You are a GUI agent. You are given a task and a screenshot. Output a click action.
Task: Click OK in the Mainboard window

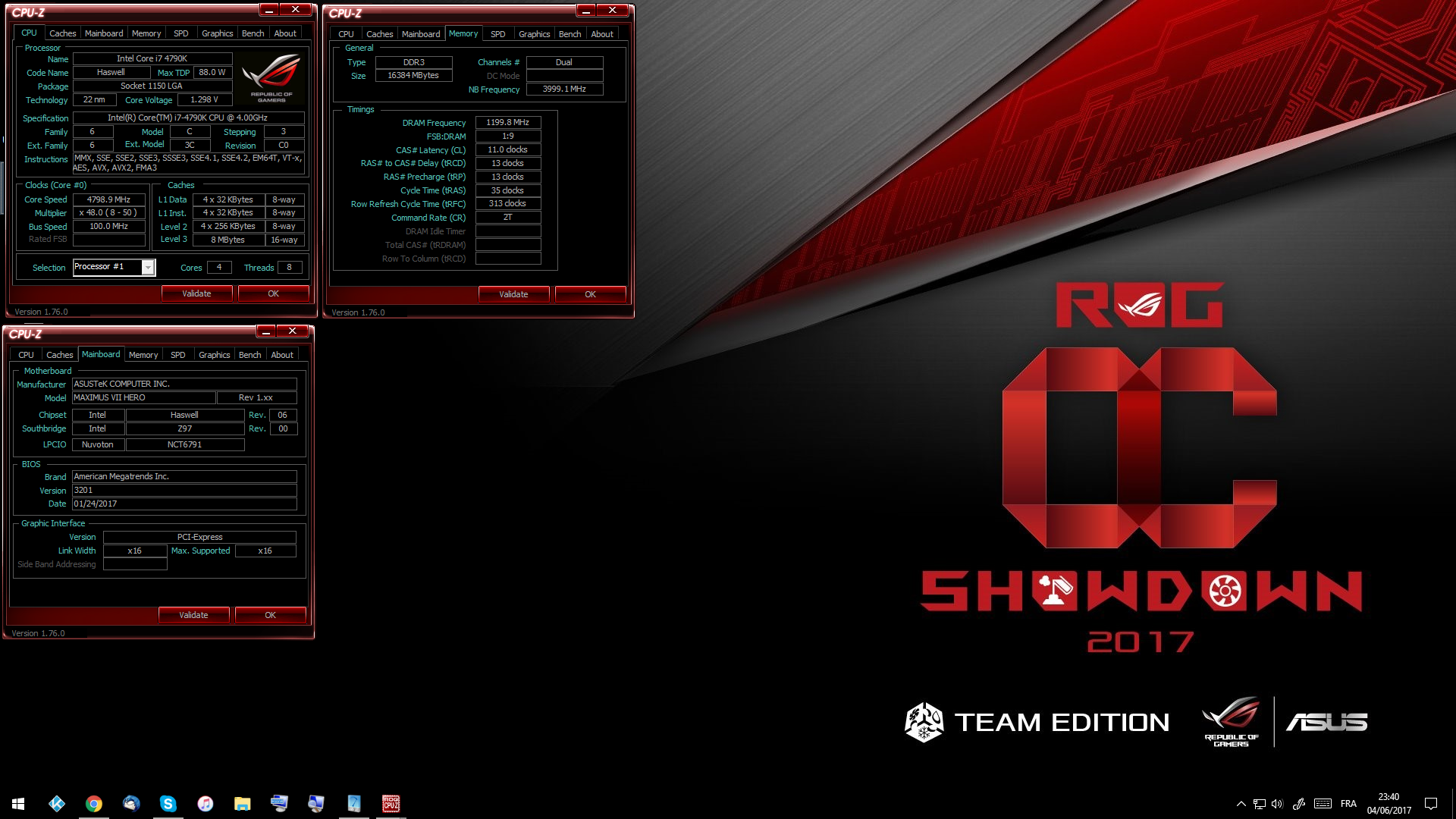[x=270, y=615]
